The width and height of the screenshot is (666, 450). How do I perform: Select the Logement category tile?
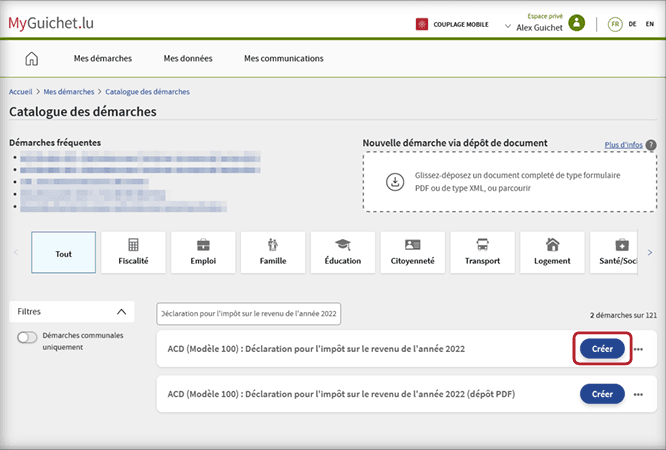click(552, 252)
